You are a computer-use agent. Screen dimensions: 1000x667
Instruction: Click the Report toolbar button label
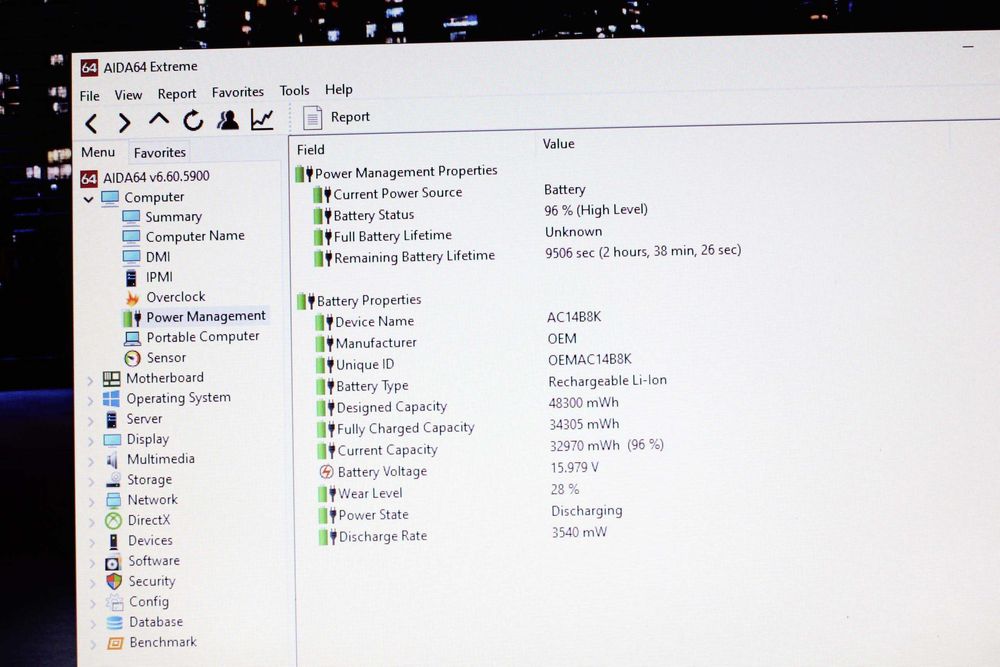click(350, 117)
